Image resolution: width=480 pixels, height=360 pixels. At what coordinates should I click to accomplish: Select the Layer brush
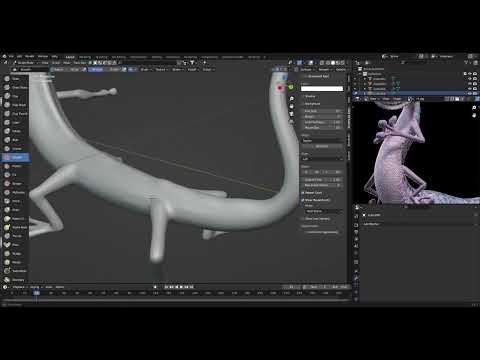(x=15, y=122)
